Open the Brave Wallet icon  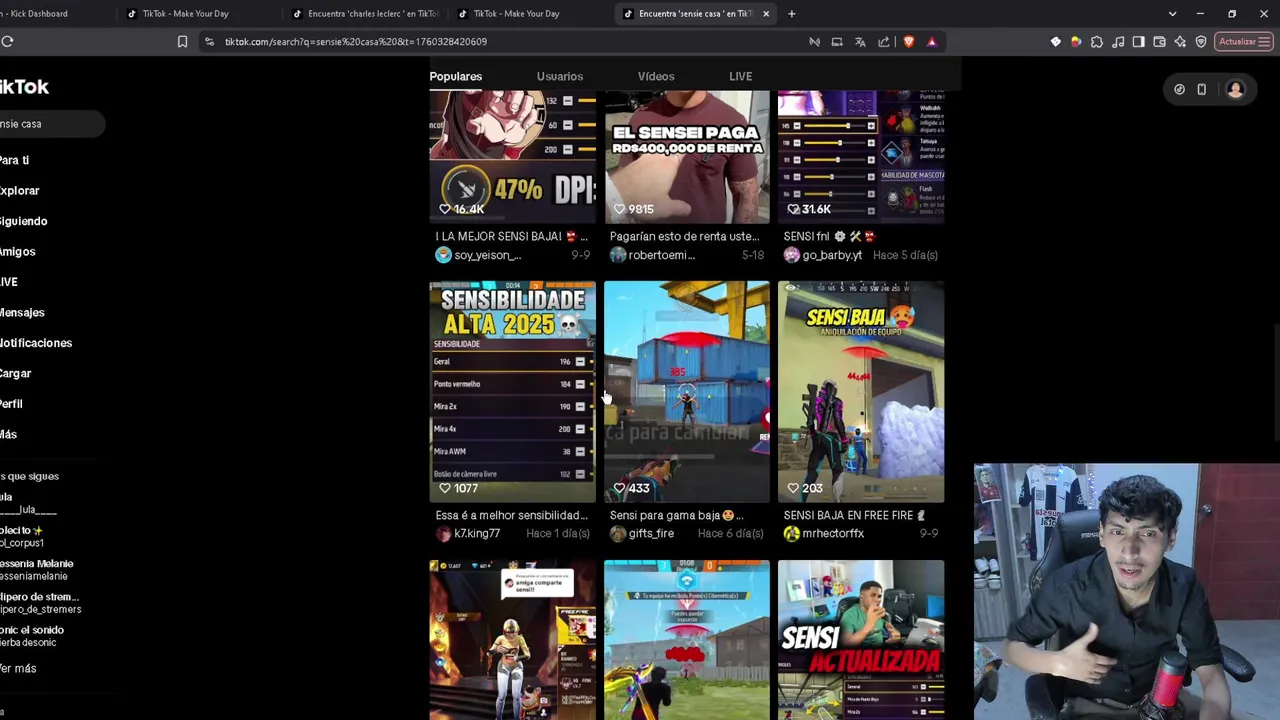(1160, 41)
